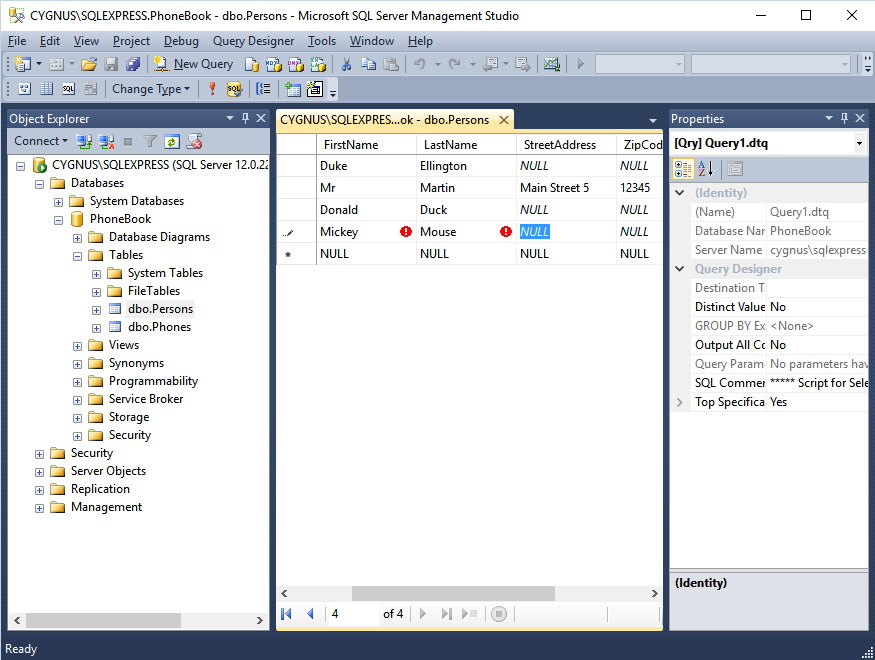This screenshot has width=875, height=660.
Task: Execute SQL with the red exclamation icon
Action: pos(212,89)
